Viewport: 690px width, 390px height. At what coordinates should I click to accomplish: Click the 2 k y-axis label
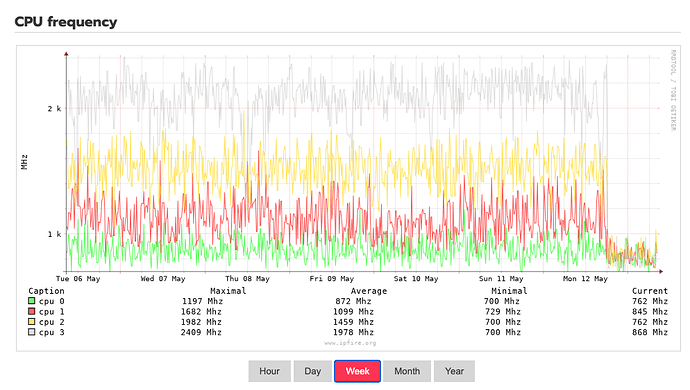pos(54,109)
